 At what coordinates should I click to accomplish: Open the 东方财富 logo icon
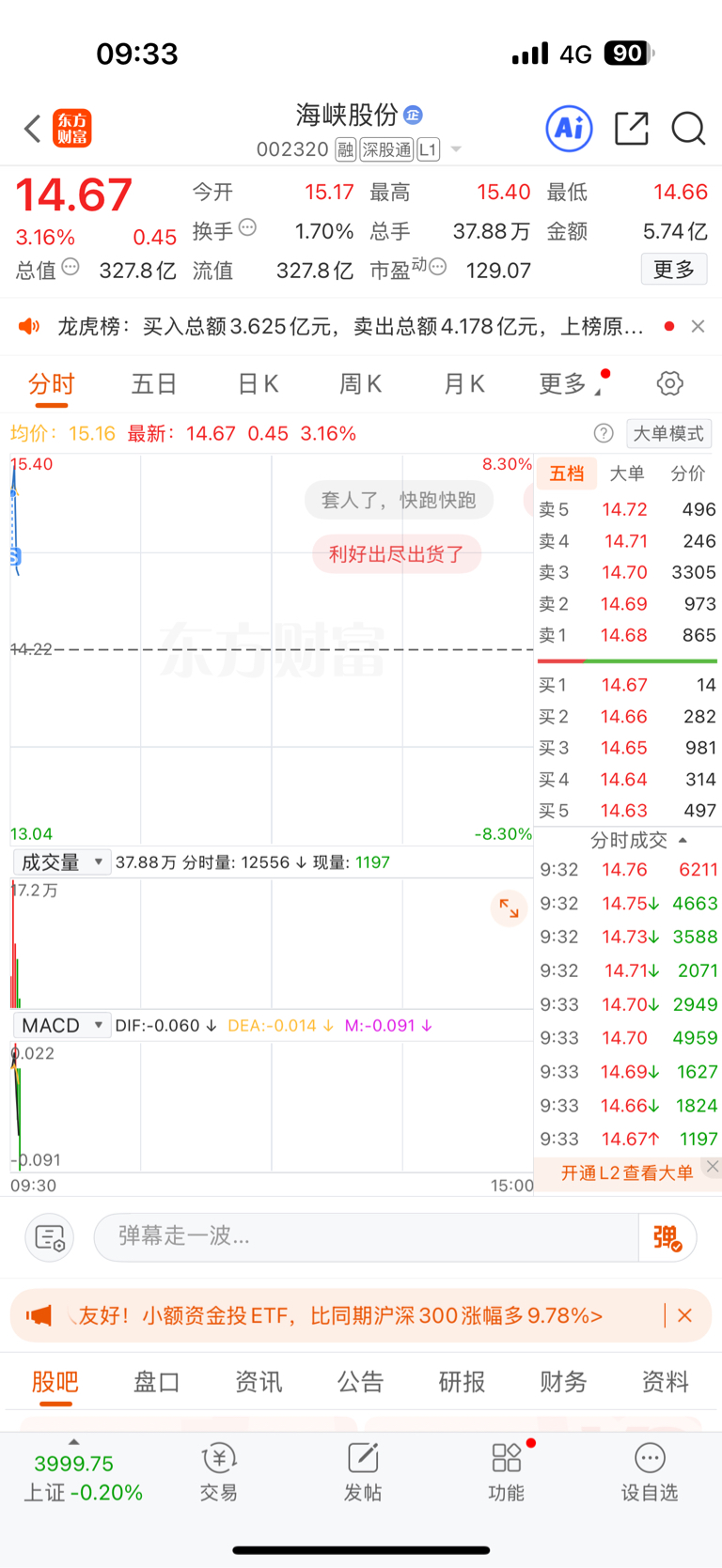pyautogui.click(x=72, y=129)
